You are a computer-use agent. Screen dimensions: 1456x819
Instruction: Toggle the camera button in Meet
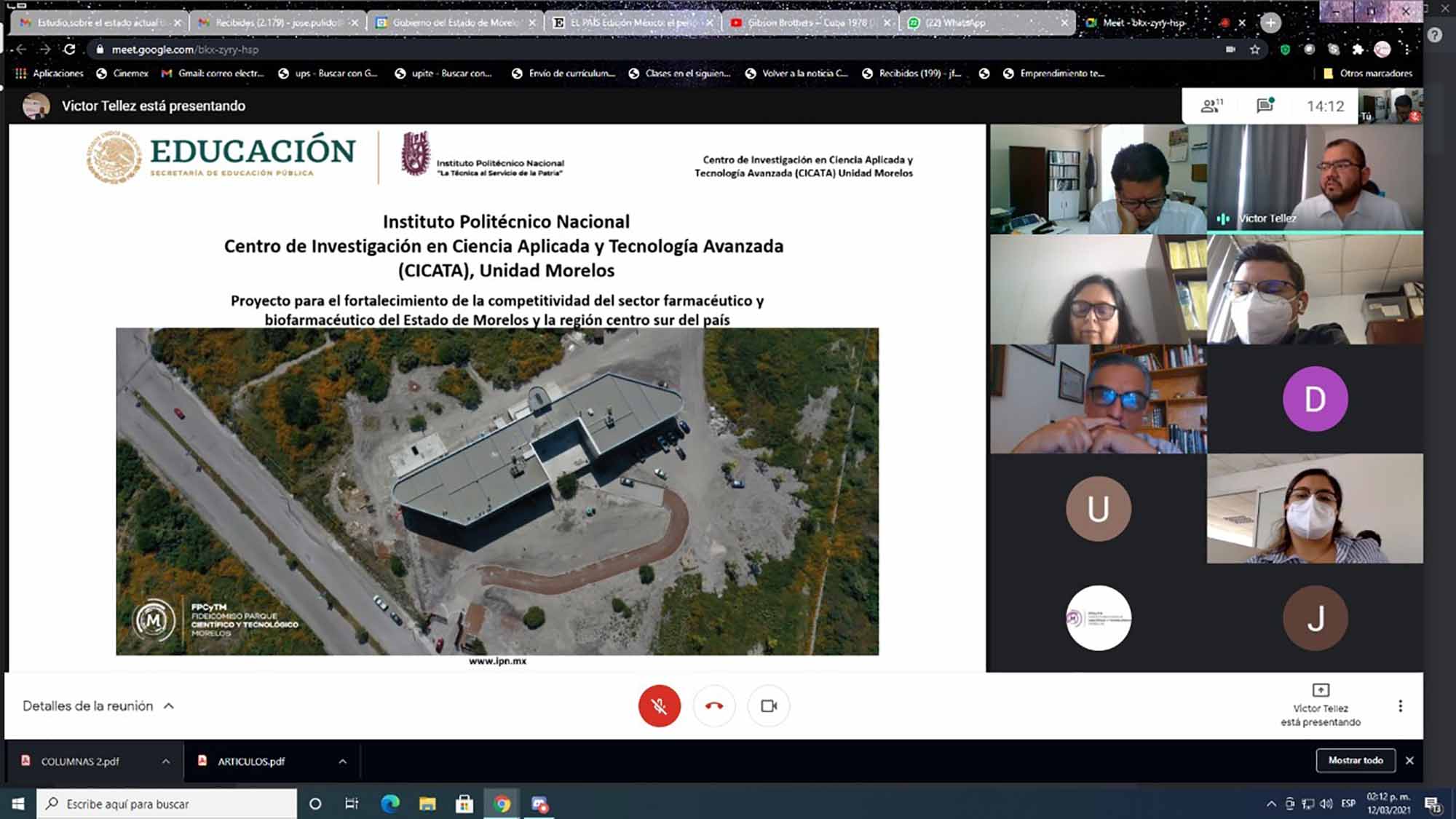768,705
